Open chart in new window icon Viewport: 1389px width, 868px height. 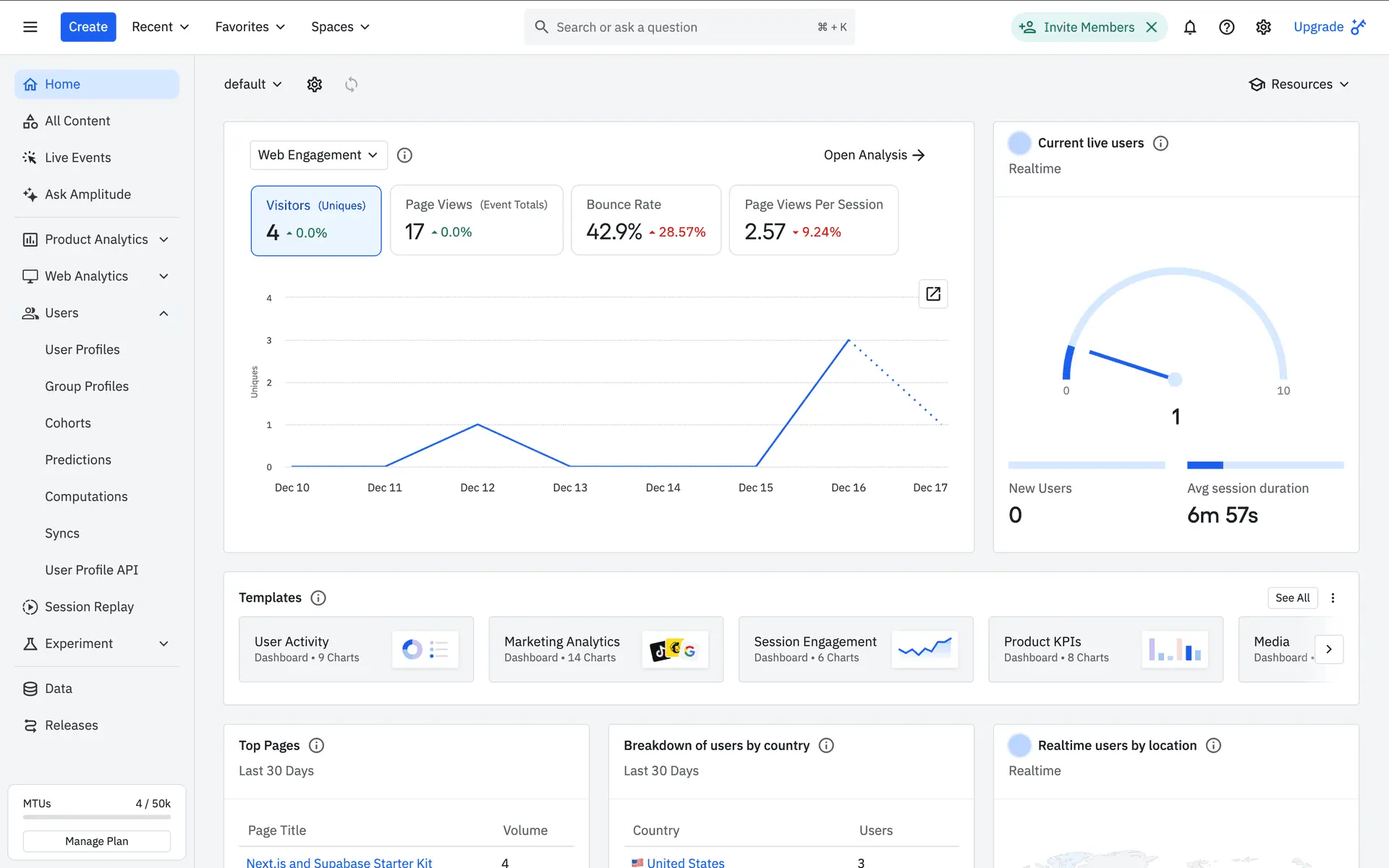[x=933, y=294]
